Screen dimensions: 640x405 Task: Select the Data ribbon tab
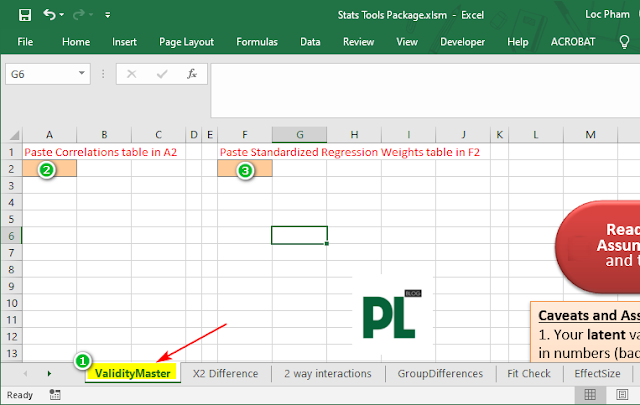click(310, 42)
